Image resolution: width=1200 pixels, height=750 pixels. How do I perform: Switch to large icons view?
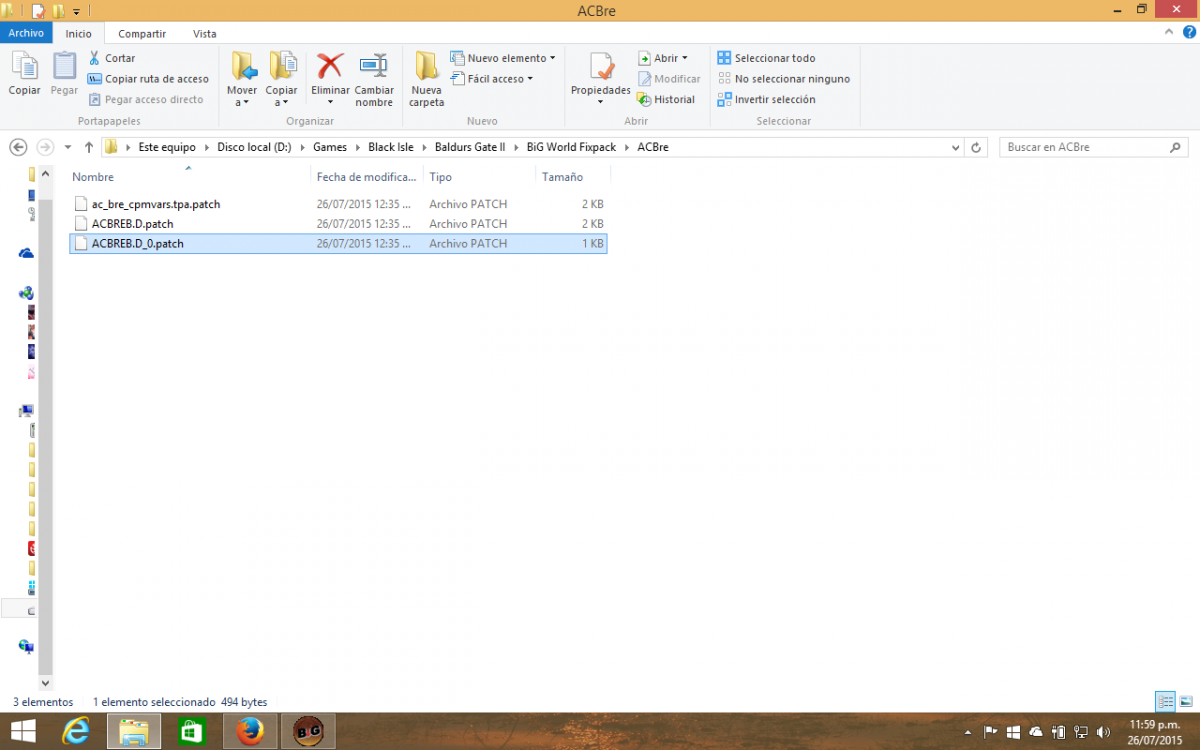click(x=1184, y=701)
